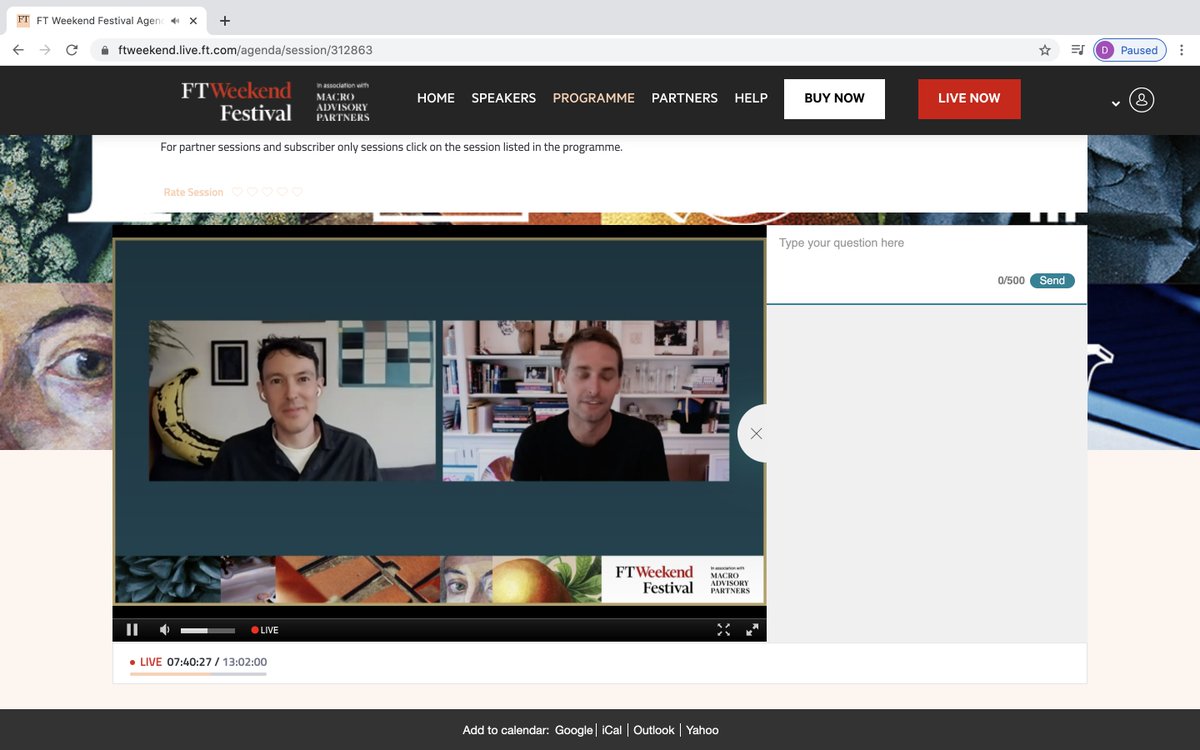Viewport: 1200px width, 750px height.
Task: Jump to live via the LIVE indicator
Action: (x=265, y=630)
